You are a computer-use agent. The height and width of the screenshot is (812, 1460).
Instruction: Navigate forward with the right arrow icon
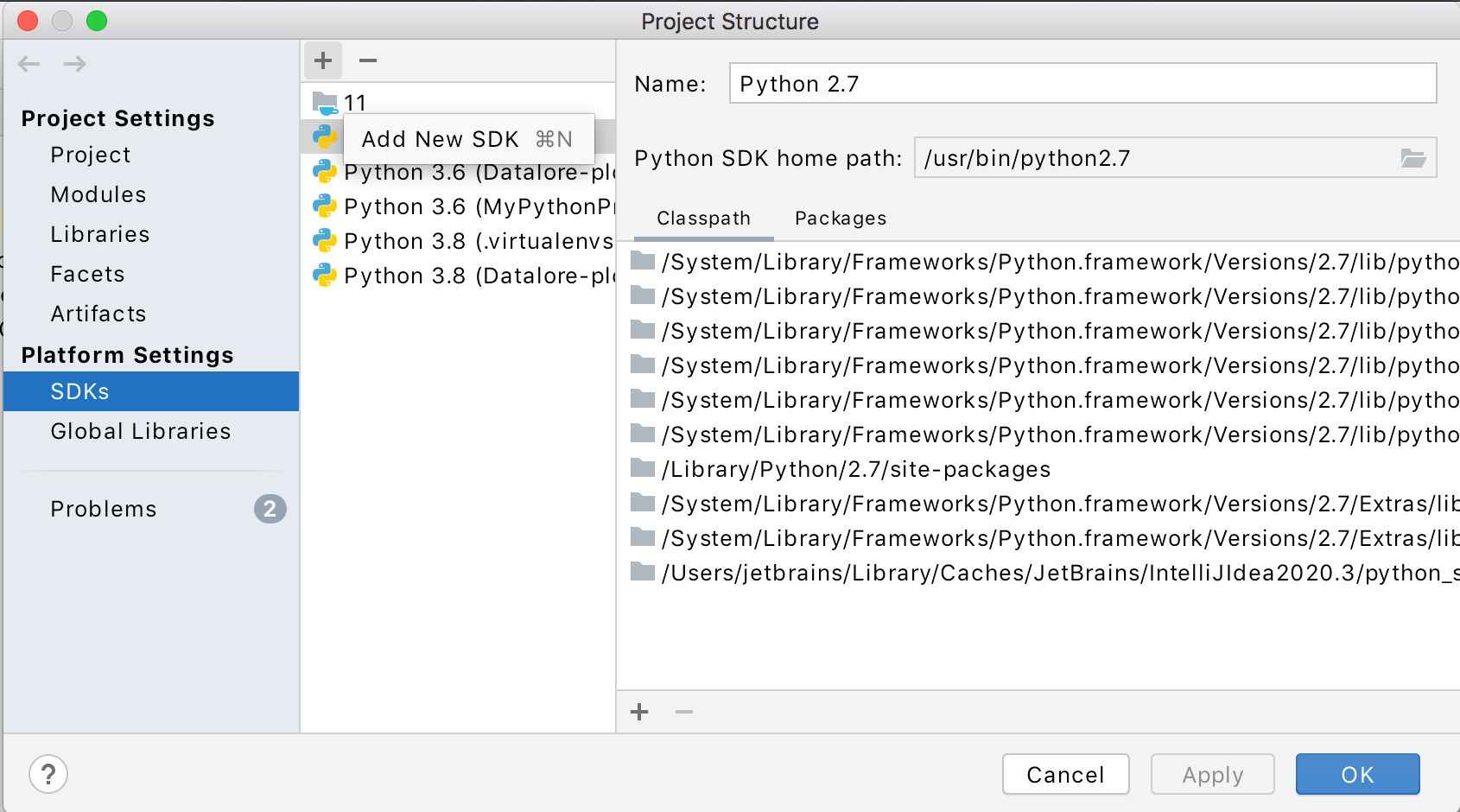[74, 63]
